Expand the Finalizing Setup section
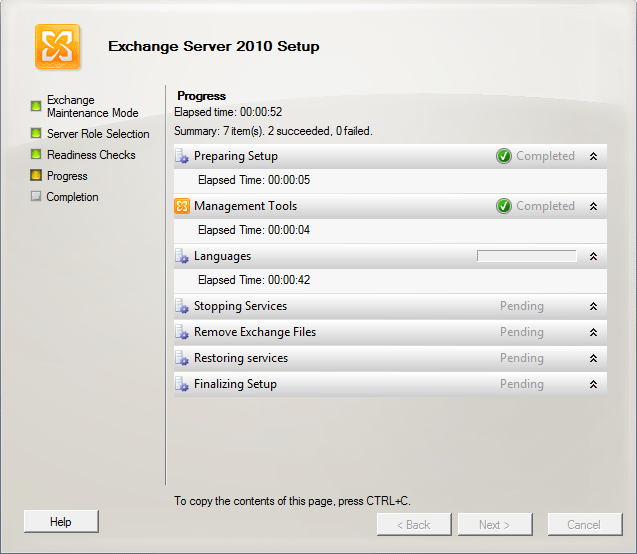This screenshot has height=554, width=637. click(593, 384)
